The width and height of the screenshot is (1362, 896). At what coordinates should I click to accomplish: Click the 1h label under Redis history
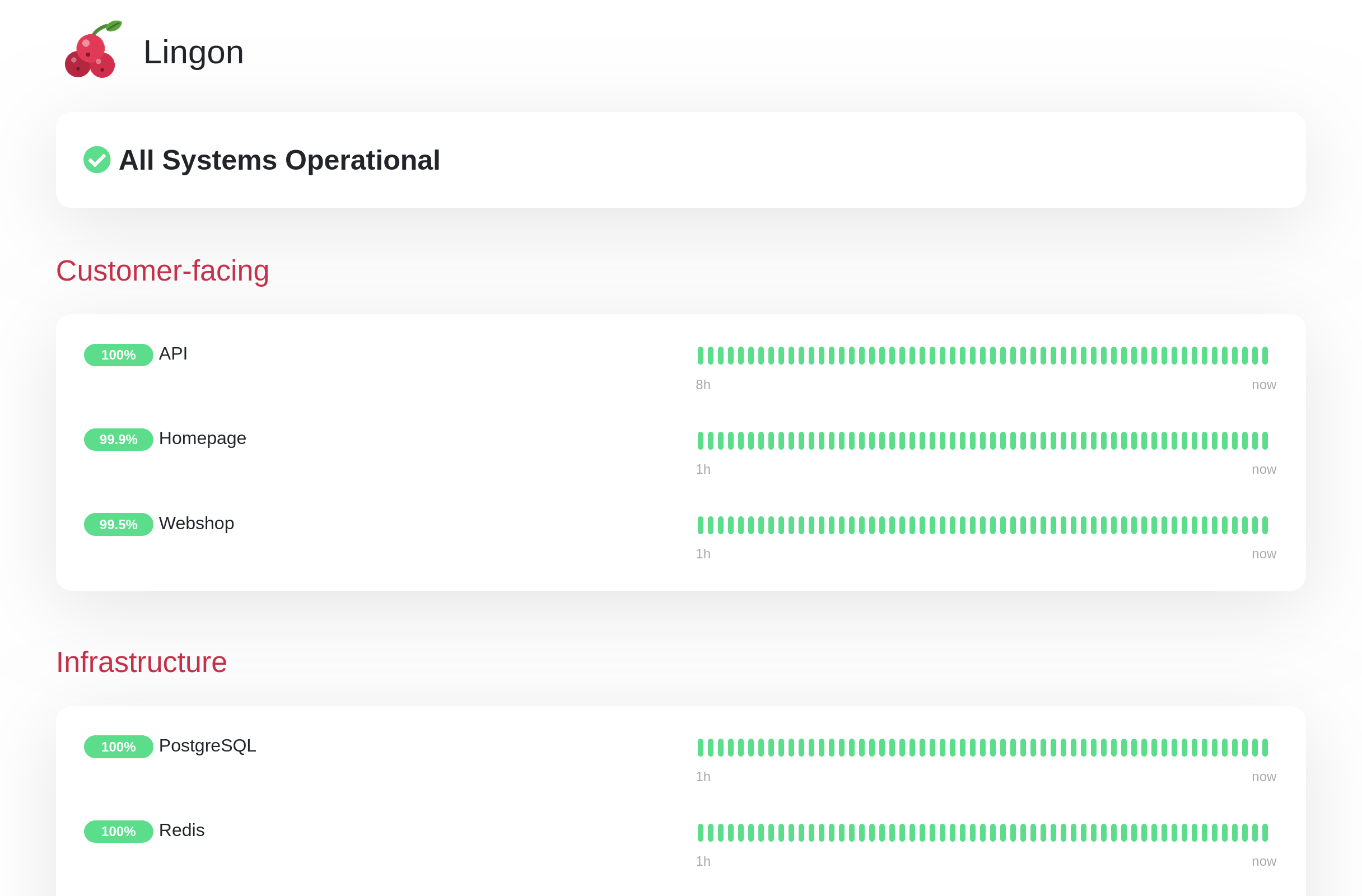click(703, 861)
